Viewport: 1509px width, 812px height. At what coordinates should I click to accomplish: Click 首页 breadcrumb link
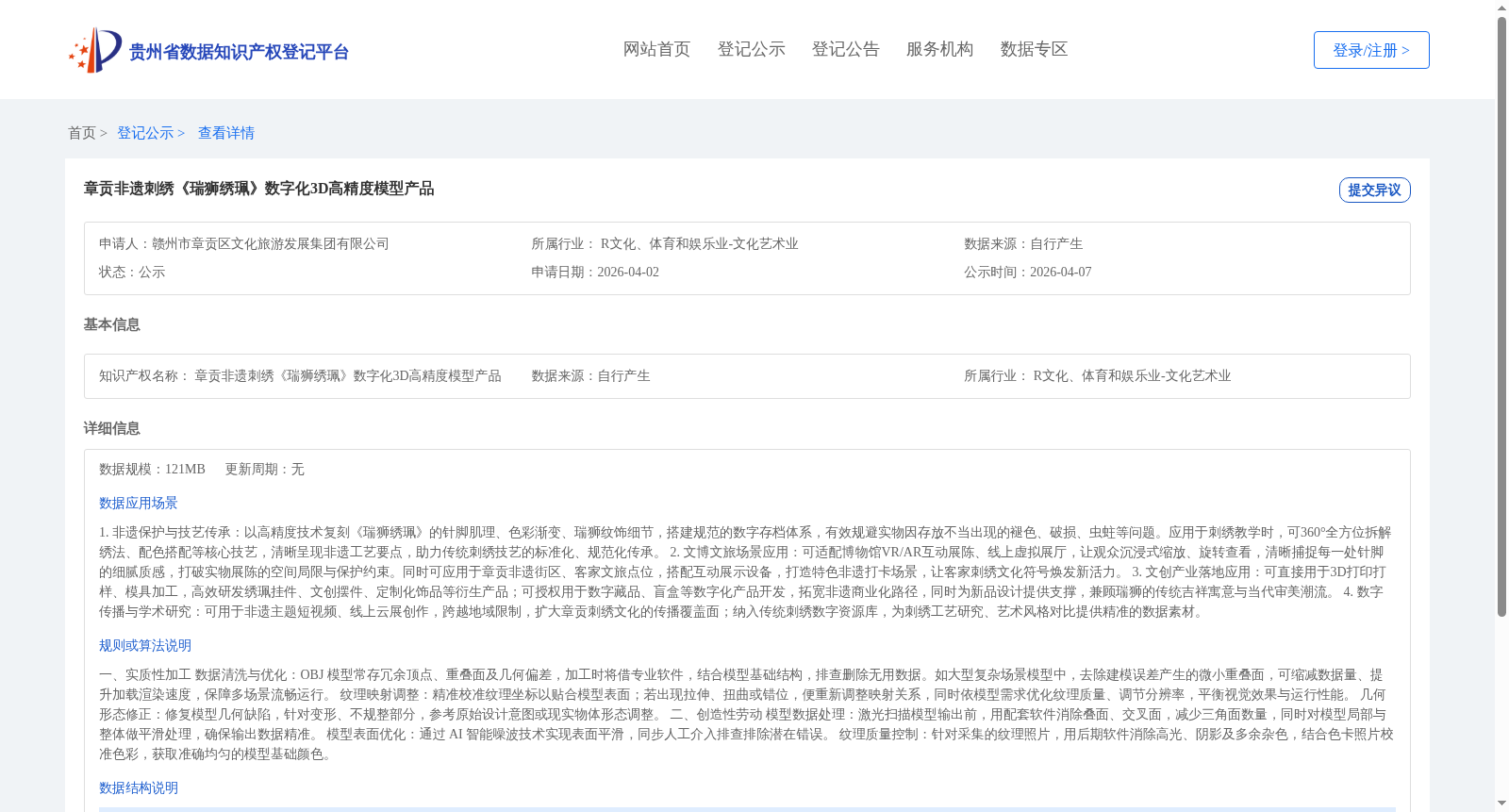[82, 133]
